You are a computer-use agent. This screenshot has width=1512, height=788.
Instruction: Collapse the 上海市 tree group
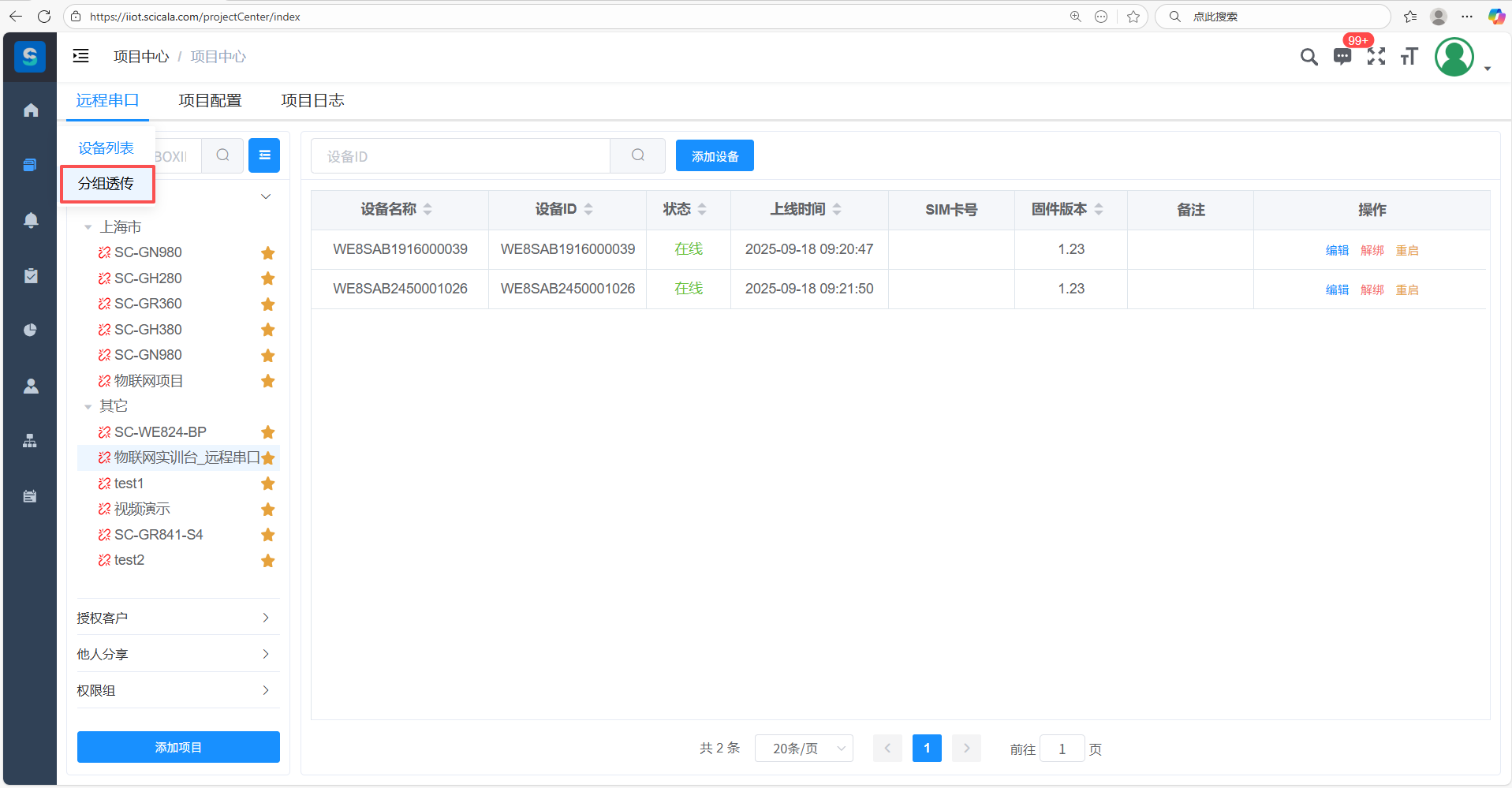[88, 227]
